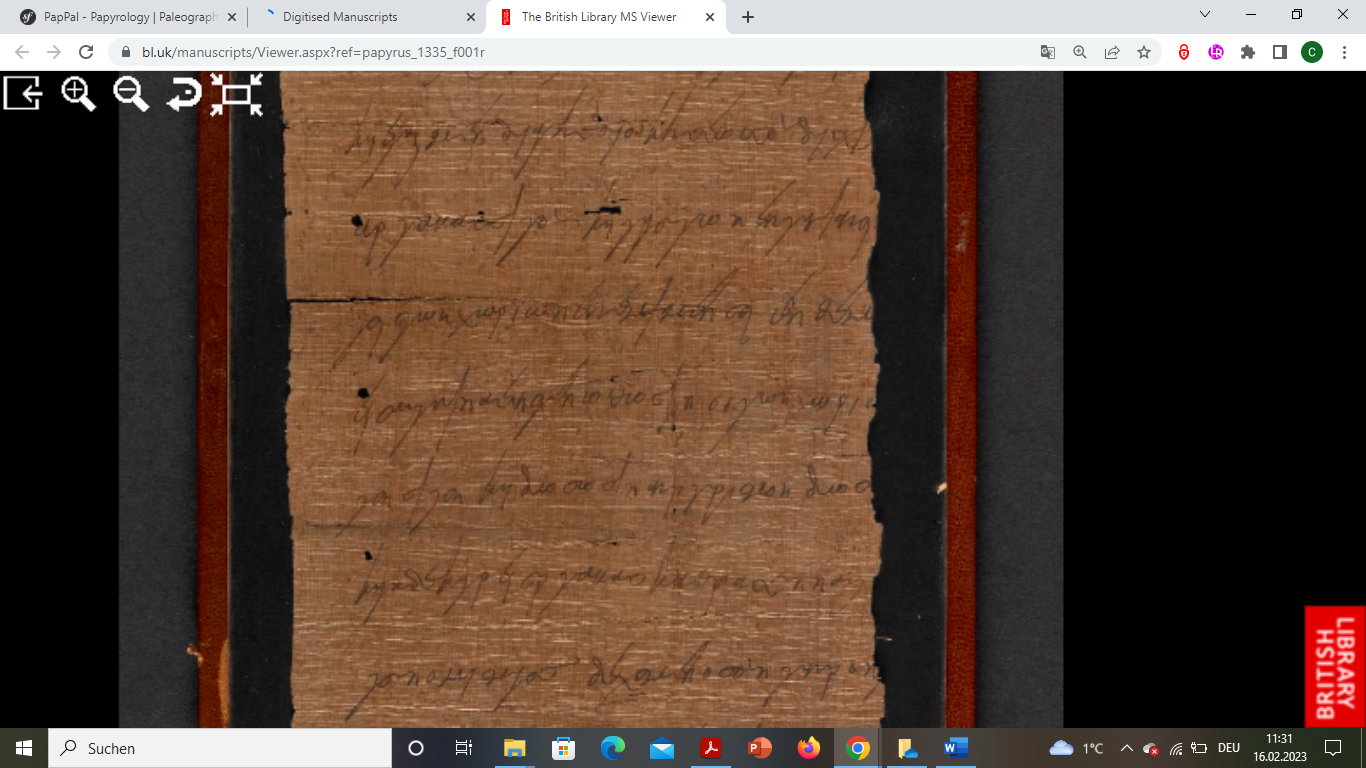Rotate the manuscript image with the rotate arrow
The image size is (1366, 768).
click(183, 94)
